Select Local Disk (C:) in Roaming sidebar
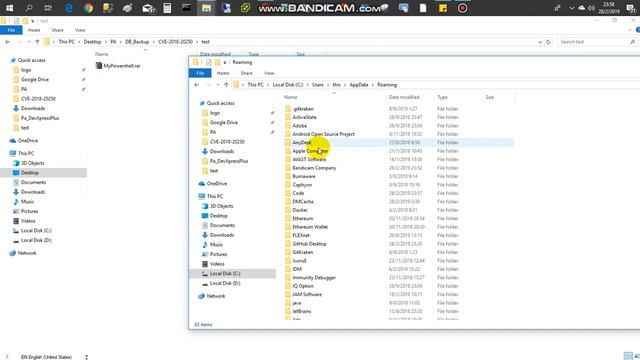Screen dimensions: 640x360 click(225, 273)
